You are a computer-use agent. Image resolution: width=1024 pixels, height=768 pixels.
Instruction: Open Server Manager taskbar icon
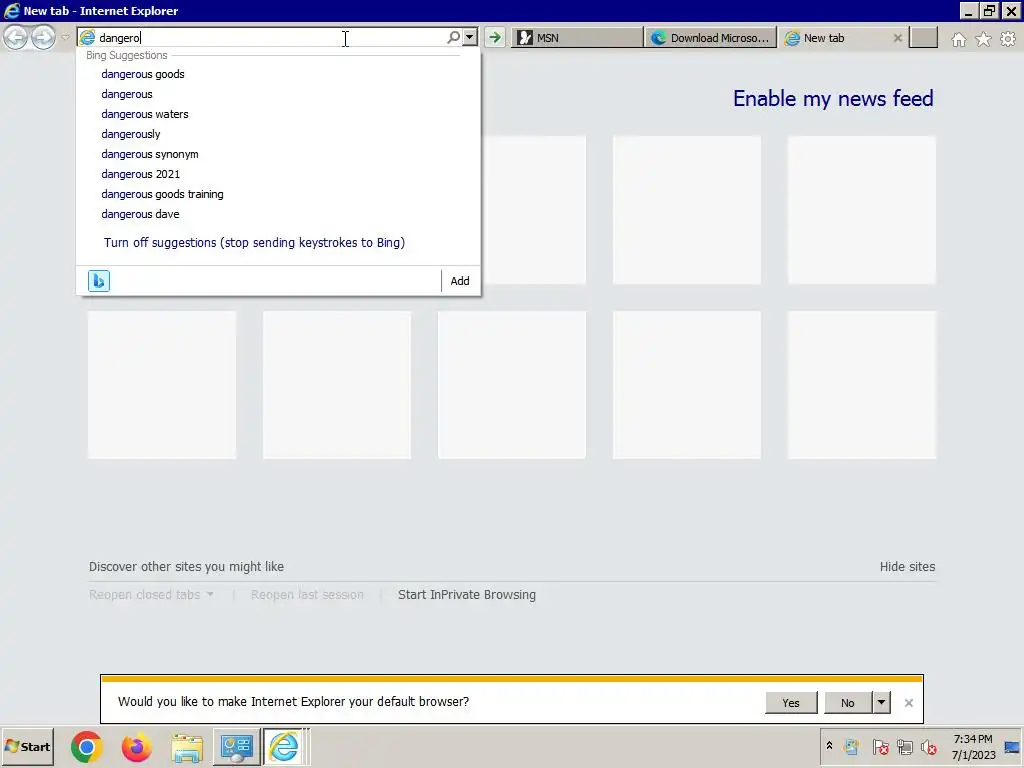pos(236,747)
